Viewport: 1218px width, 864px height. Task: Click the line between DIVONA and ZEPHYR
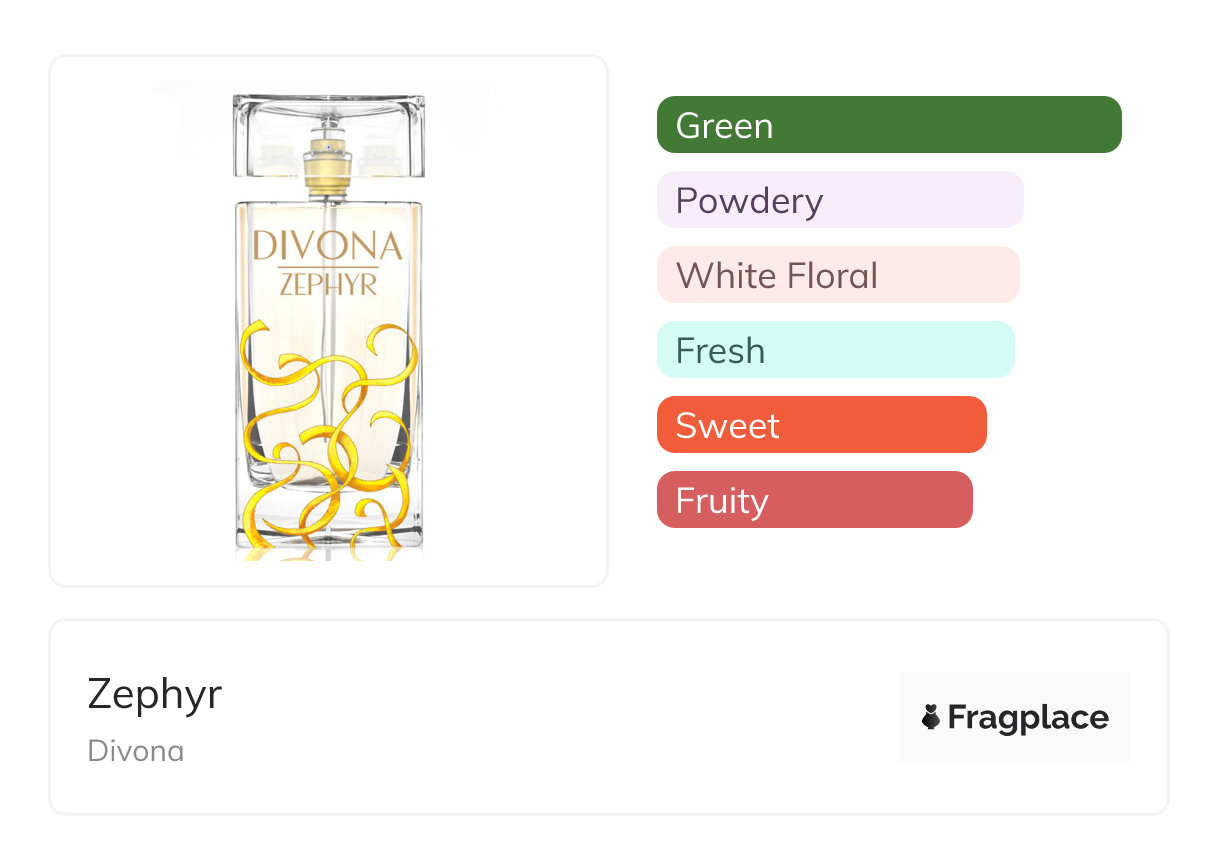(328, 266)
